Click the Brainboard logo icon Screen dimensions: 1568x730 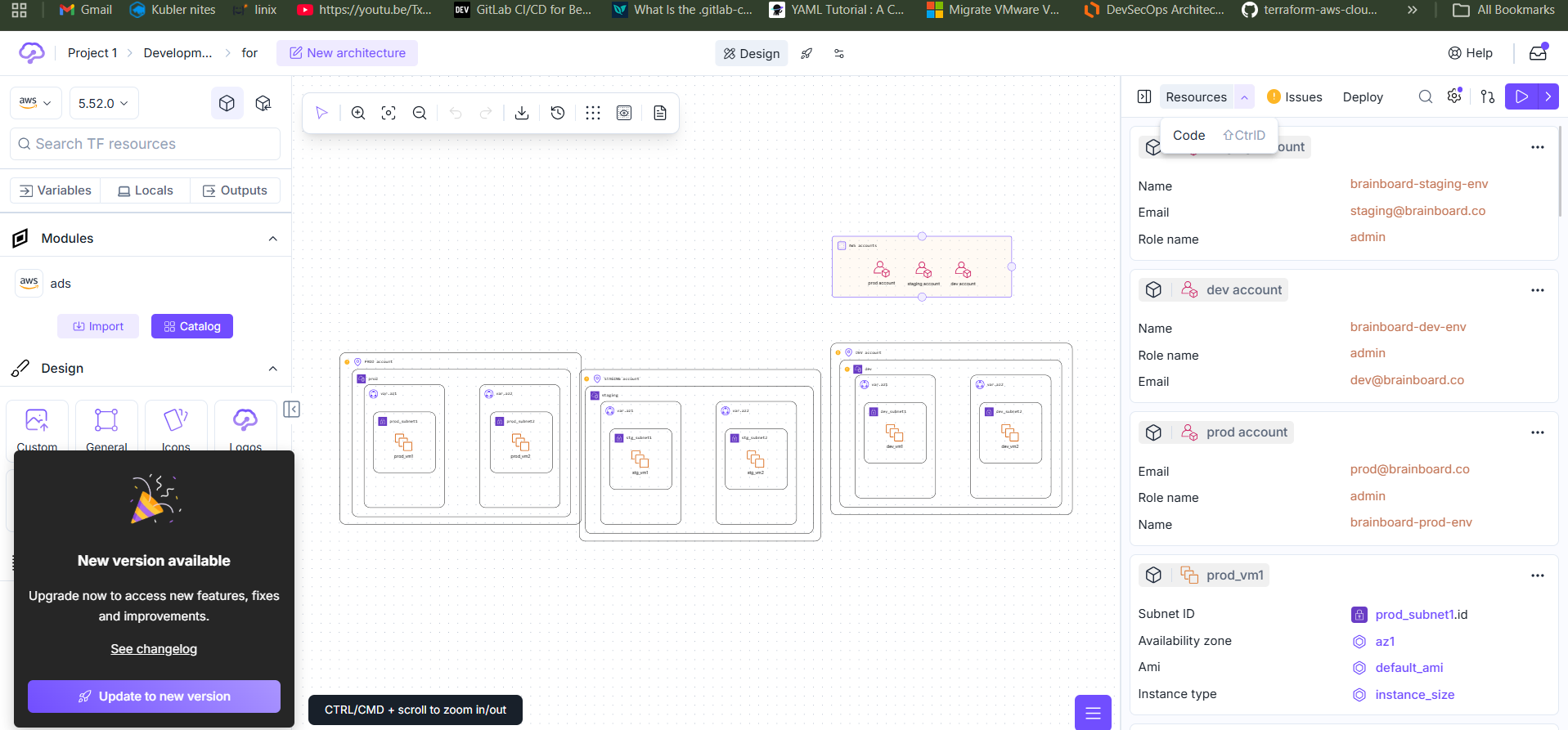pyautogui.click(x=32, y=53)
